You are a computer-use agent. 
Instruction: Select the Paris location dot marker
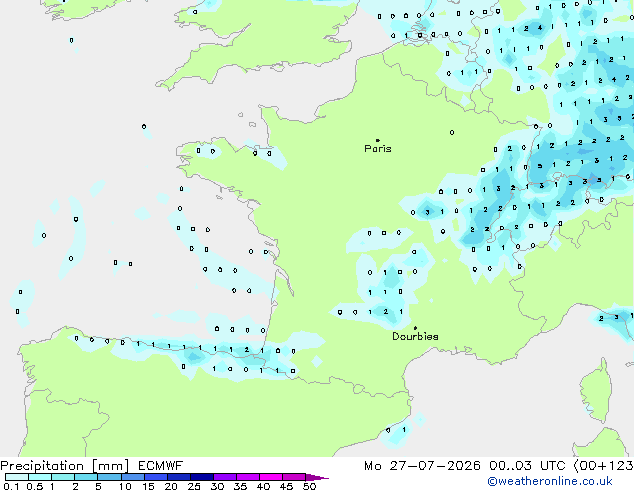click(378, 140)
